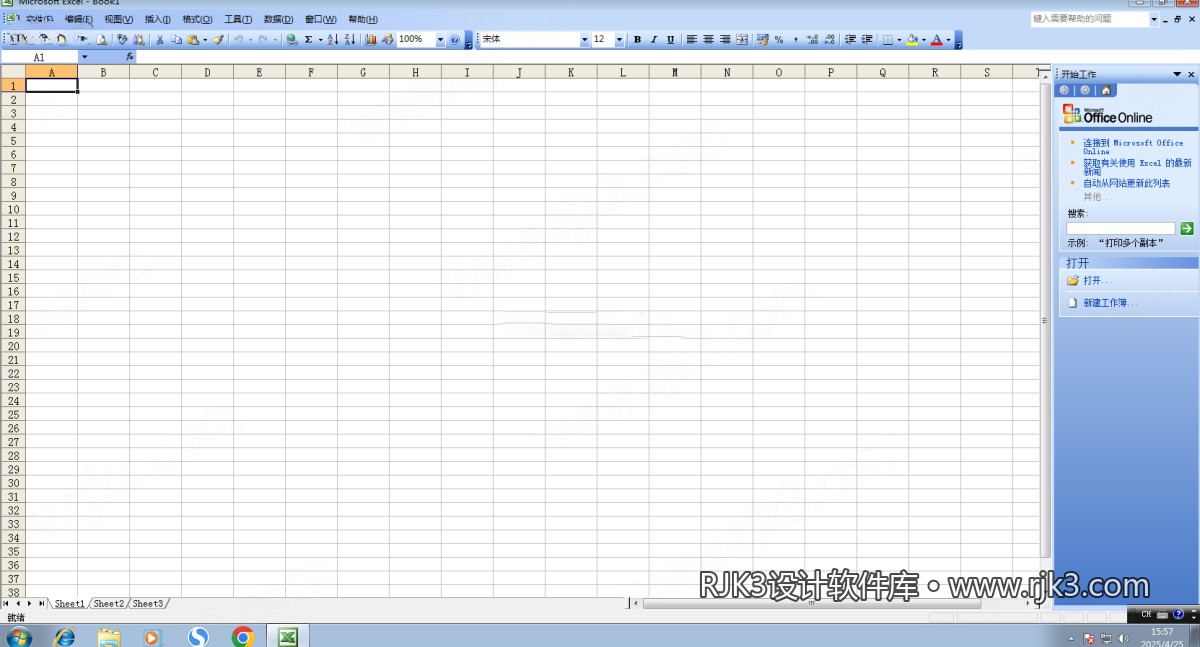Click the 打开... link in task pane
Image resolution: width=1200 pixels, height=647 pixels.
click(x=1097, y=280)
